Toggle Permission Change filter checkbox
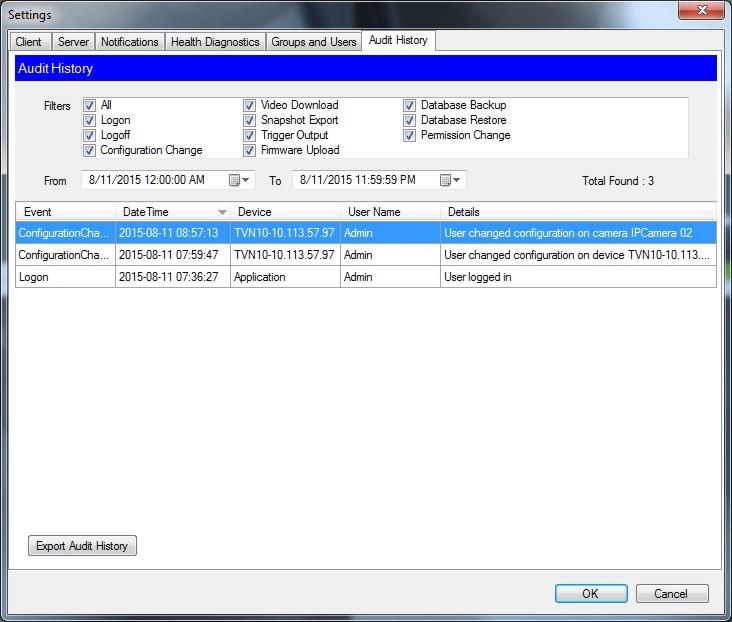Viewport: 732px width, 622px height. [x=409, y=135]
